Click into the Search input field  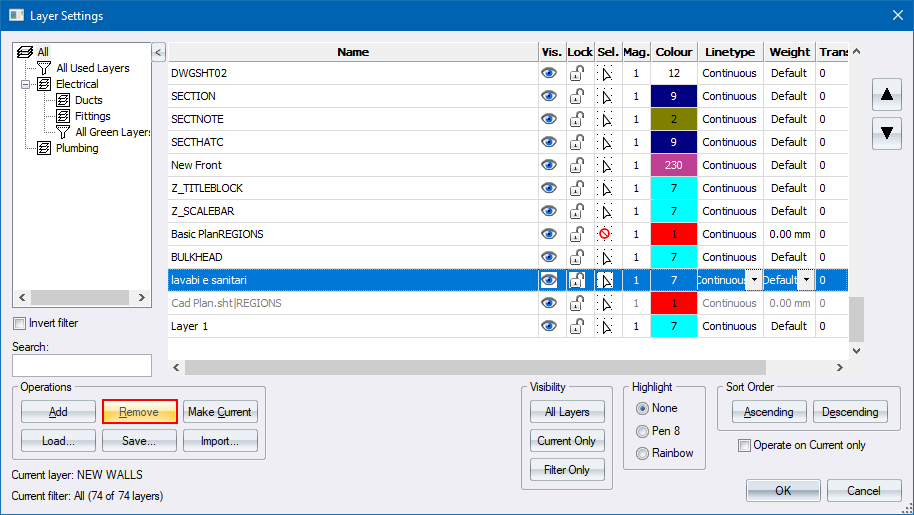82,366
